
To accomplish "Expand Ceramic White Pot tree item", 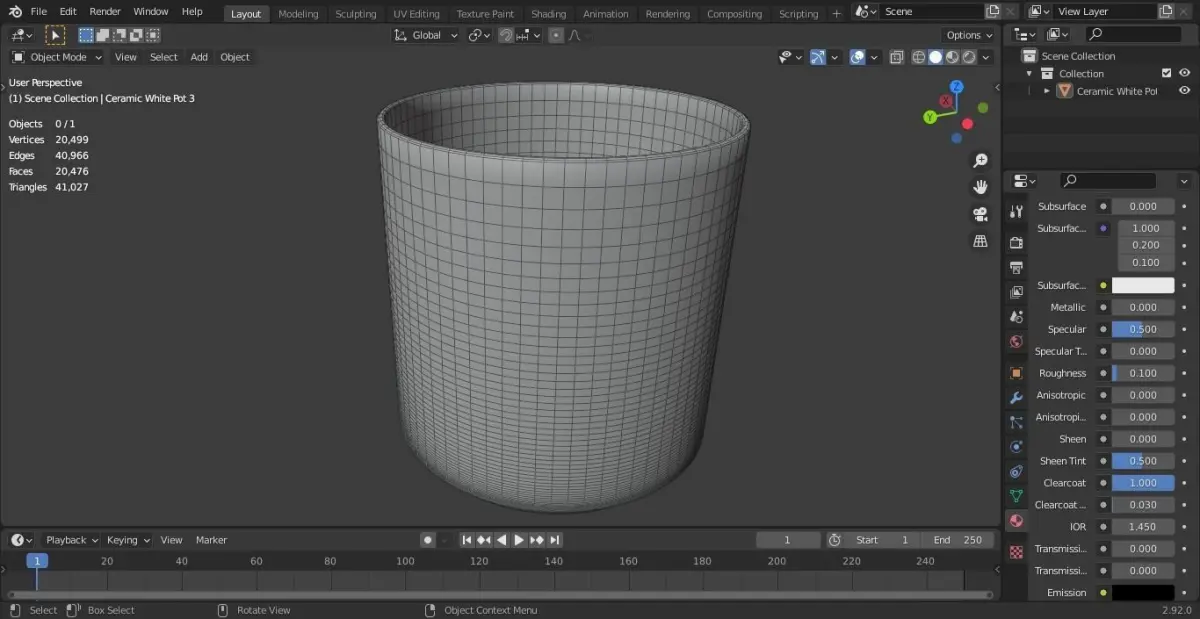I will pyautogui.click(x=1047, y=91).
